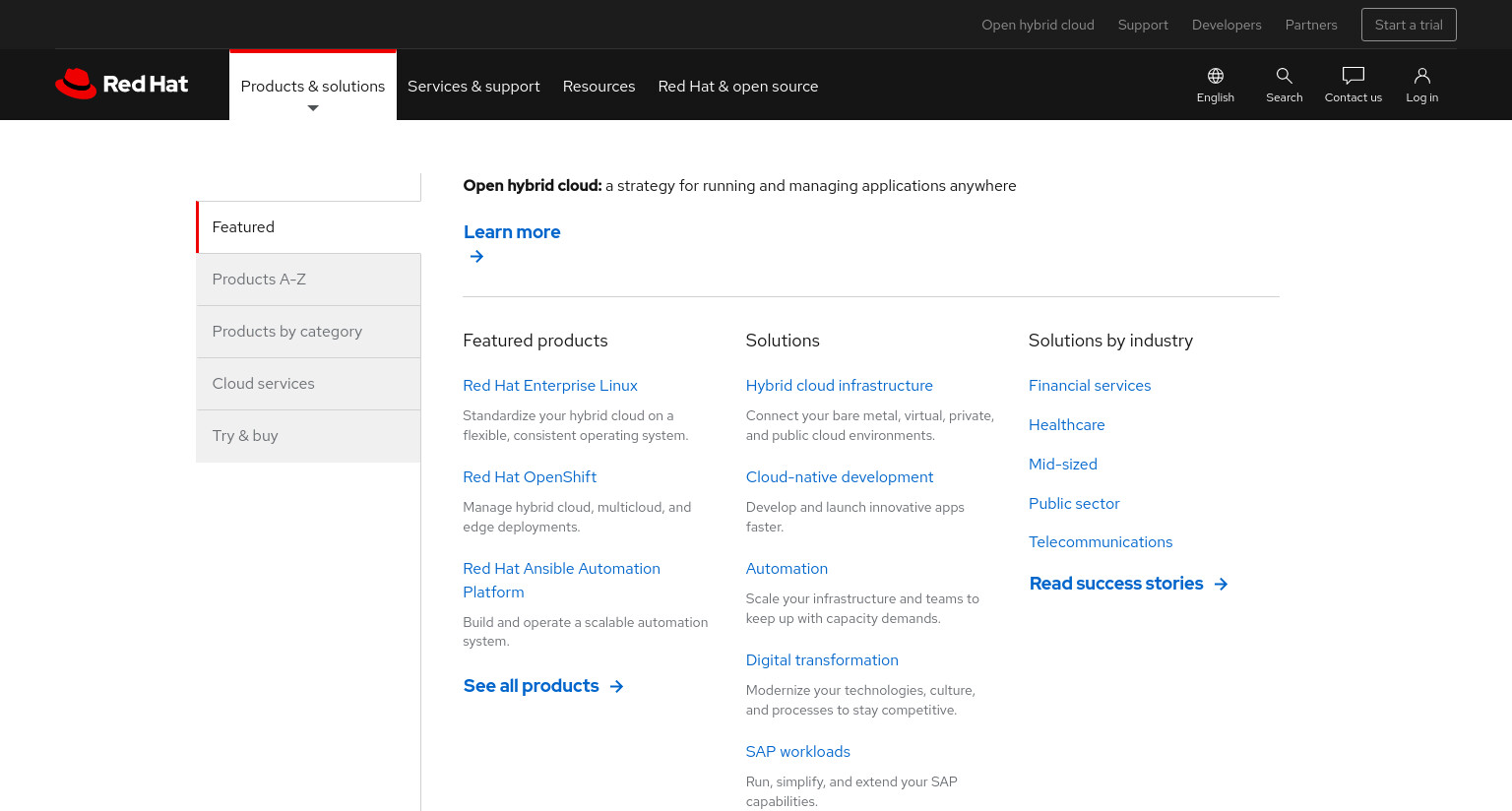Open the Telecommunications link

coord(1101,542)
